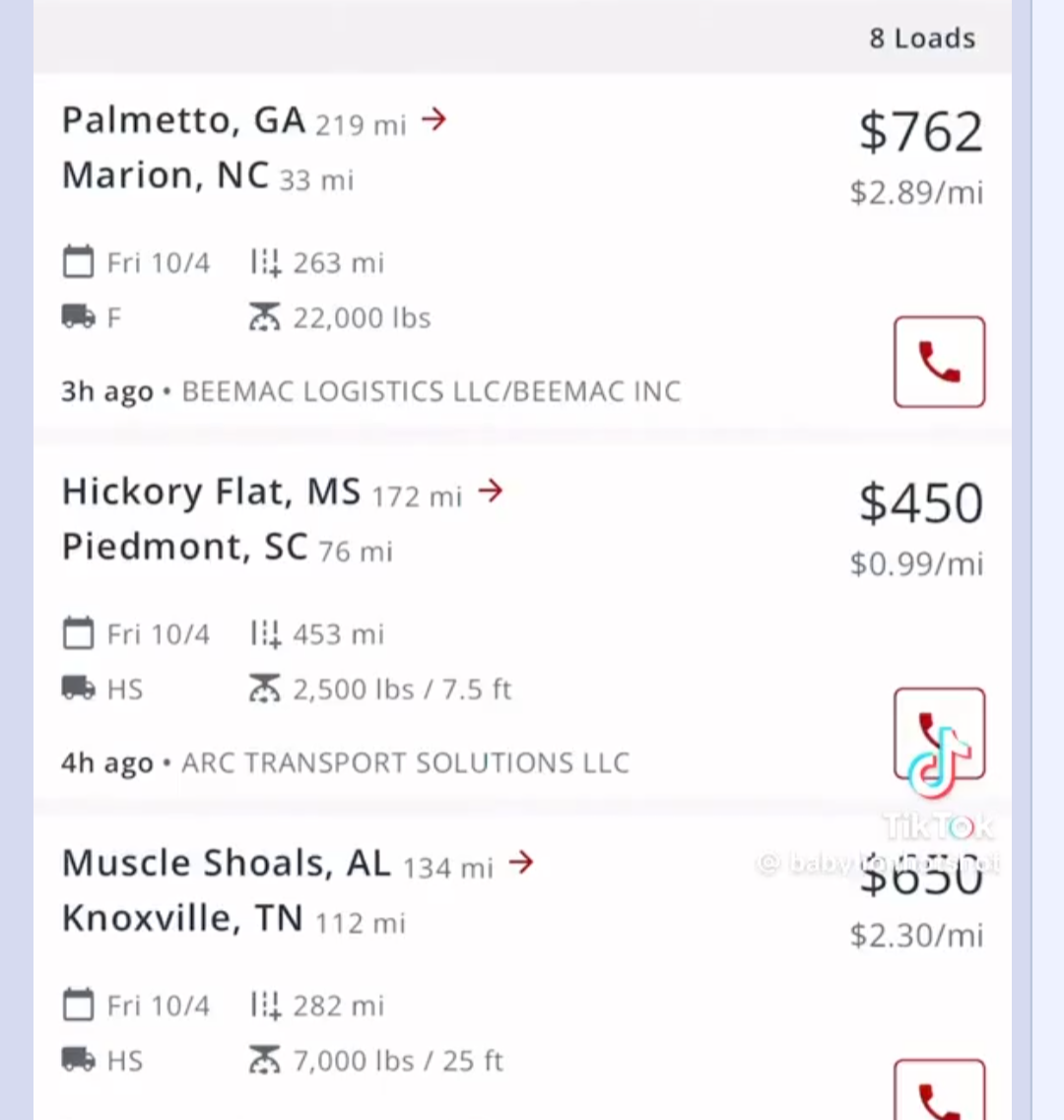Tap the 8 Loads results header

point(922,37)
